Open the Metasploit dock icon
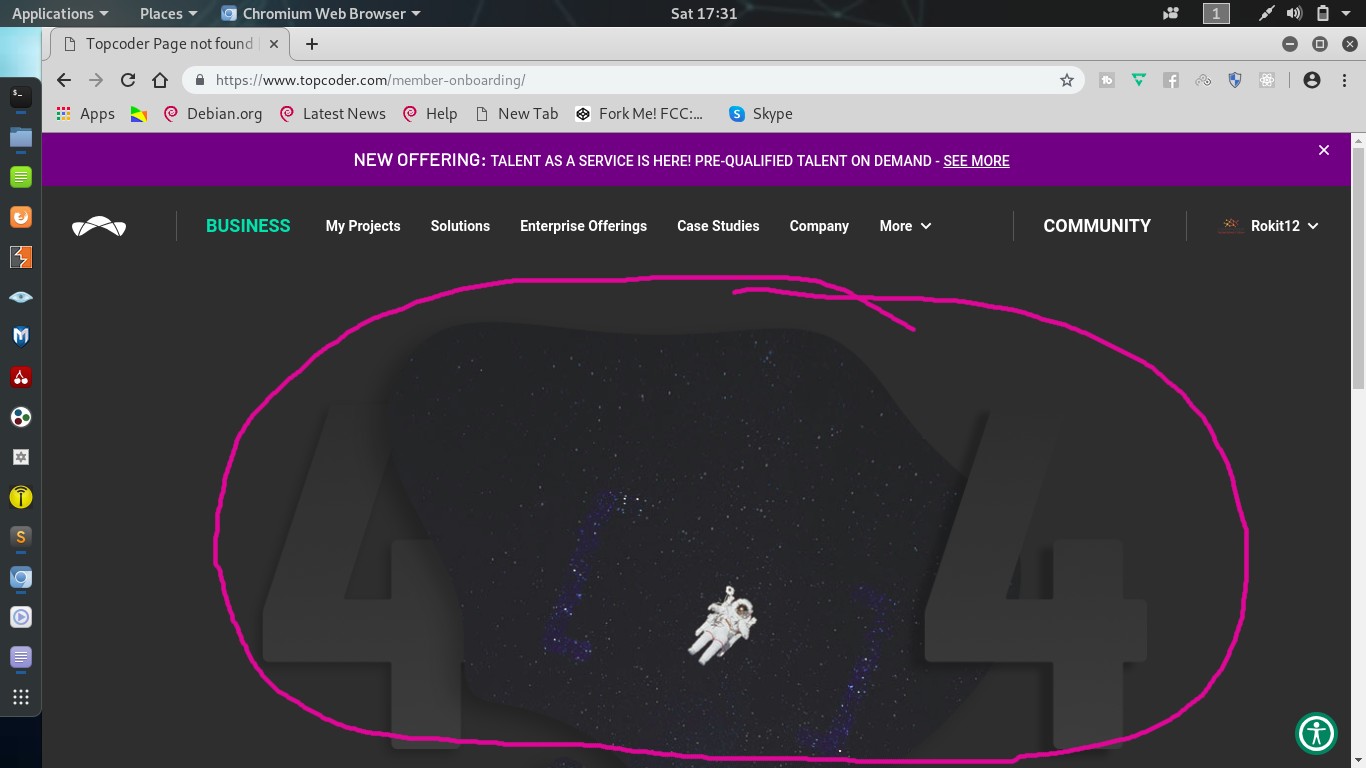1366x768 pixels. [x=21, y=337]
